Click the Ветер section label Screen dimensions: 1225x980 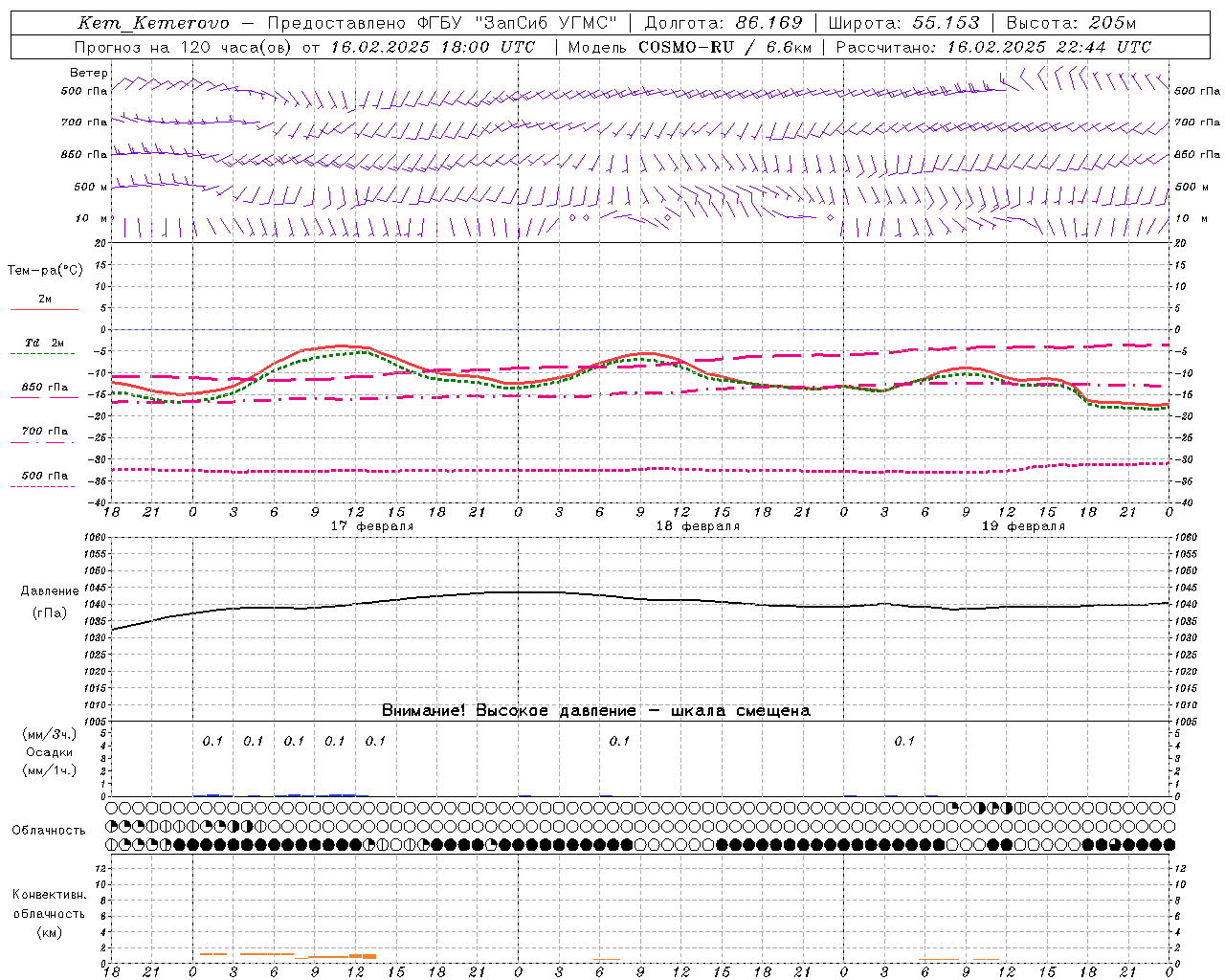[x=89, y=73]
